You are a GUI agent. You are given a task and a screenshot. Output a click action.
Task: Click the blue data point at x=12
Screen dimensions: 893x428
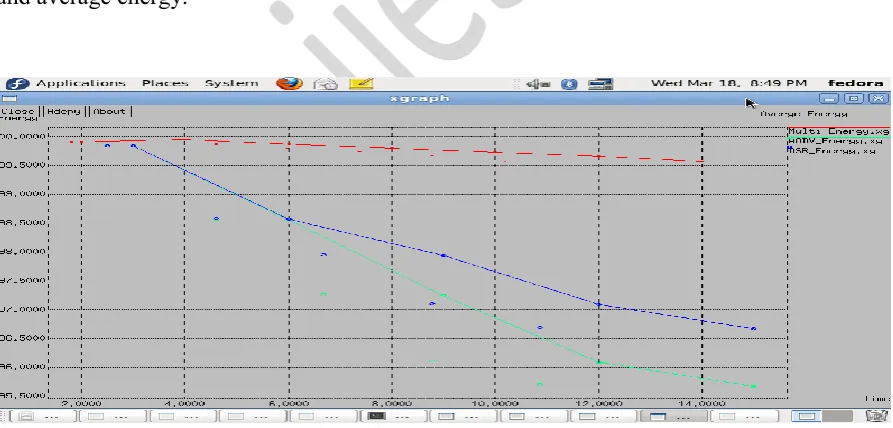(x=599, y=304)
